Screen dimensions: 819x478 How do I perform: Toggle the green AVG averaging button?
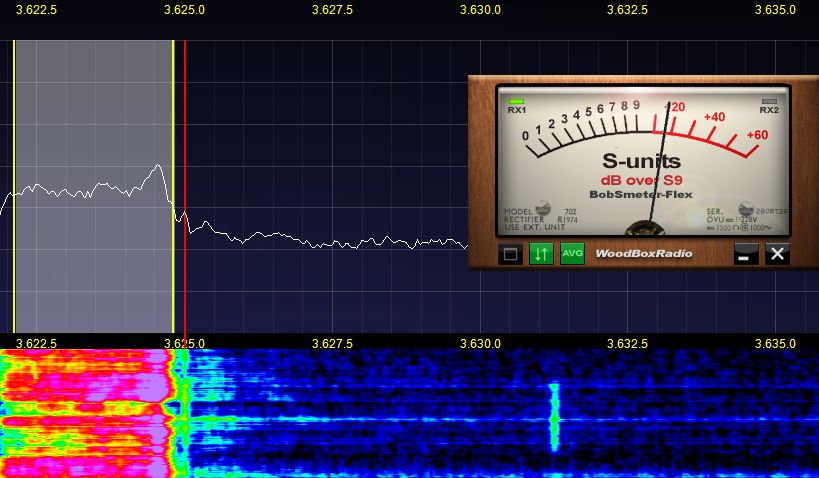(572, 253)
